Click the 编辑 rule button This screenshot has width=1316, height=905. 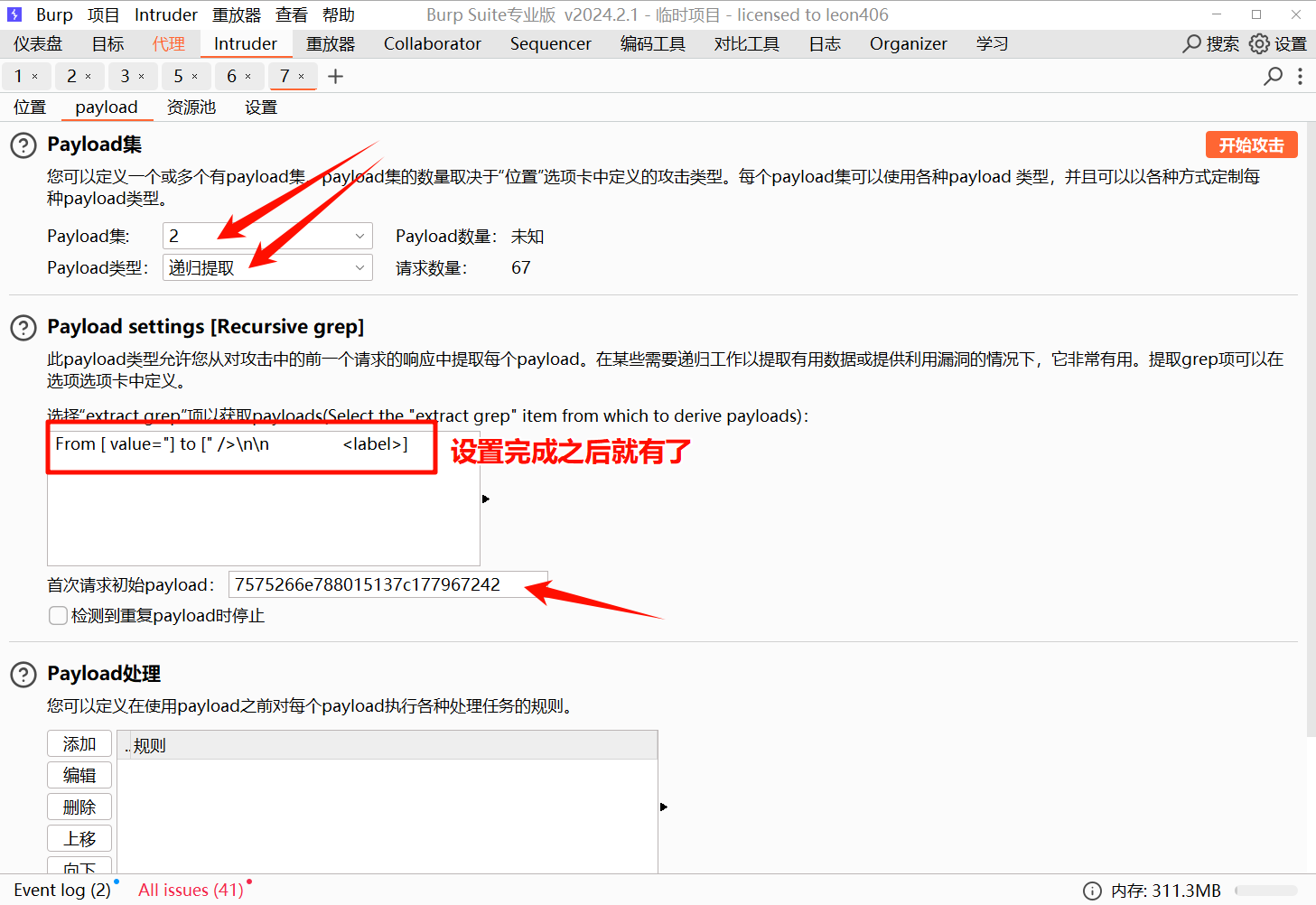[x=79, y=775]
